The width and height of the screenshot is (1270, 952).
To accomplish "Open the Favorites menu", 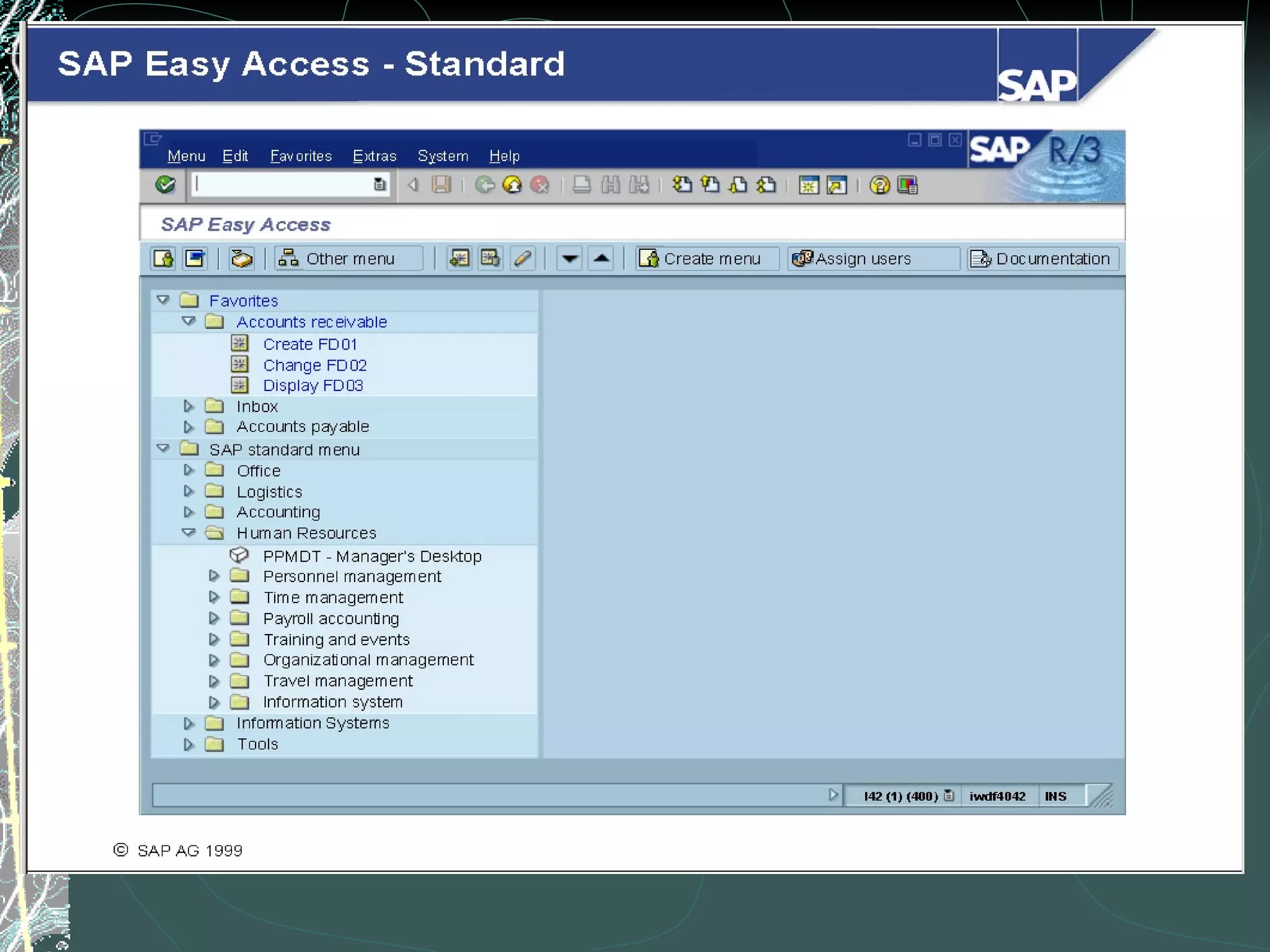I will 301,156.
